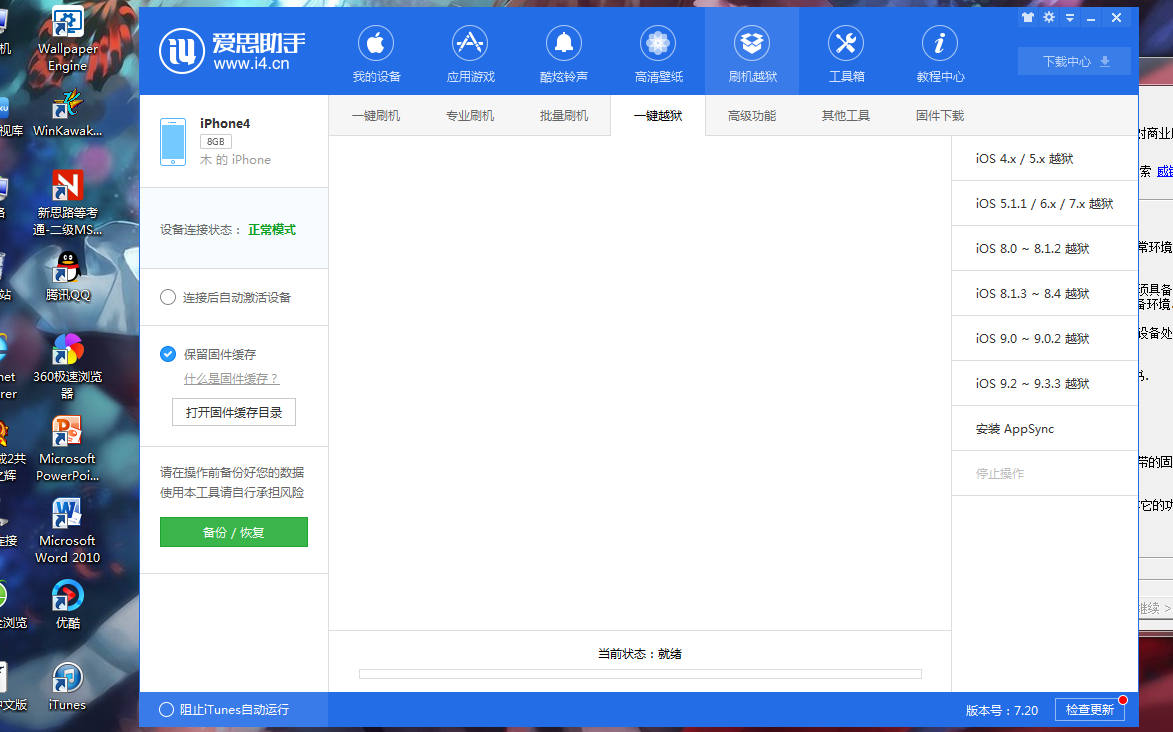Open 什么是固件缓存？ link
This screenshot has height=732, width=1173.
[231, 379]
